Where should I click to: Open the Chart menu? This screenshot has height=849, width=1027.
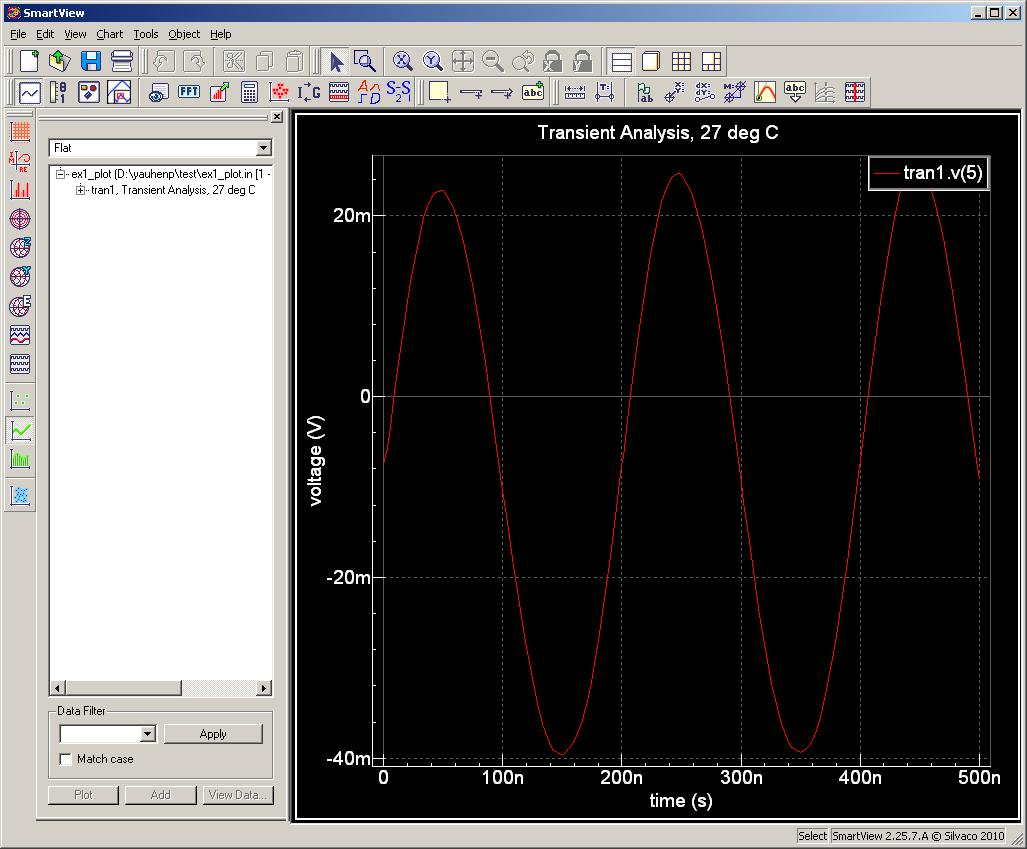click(109, 34)
